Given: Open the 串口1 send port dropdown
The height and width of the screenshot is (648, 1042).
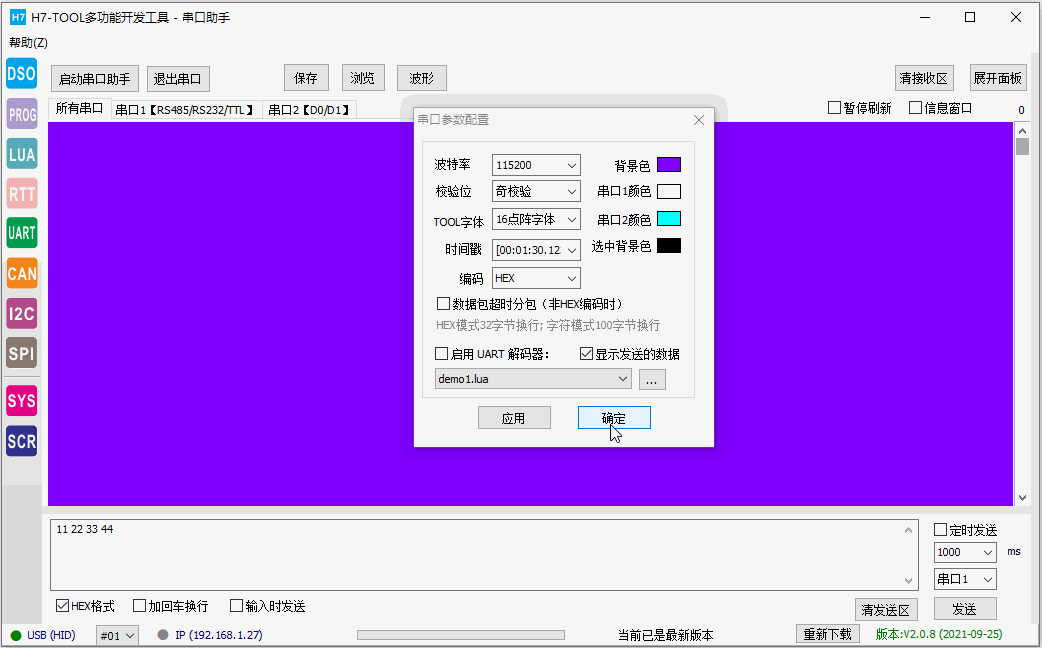Looking at the screenshot, I should pos(965,580).
